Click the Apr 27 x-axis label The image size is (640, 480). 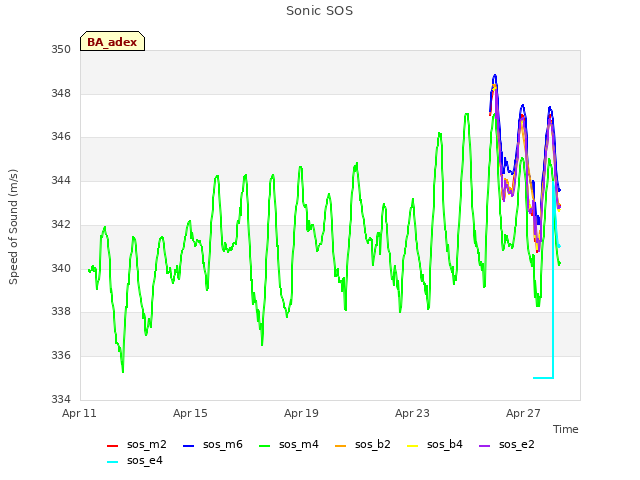click(x=523, y=413)
